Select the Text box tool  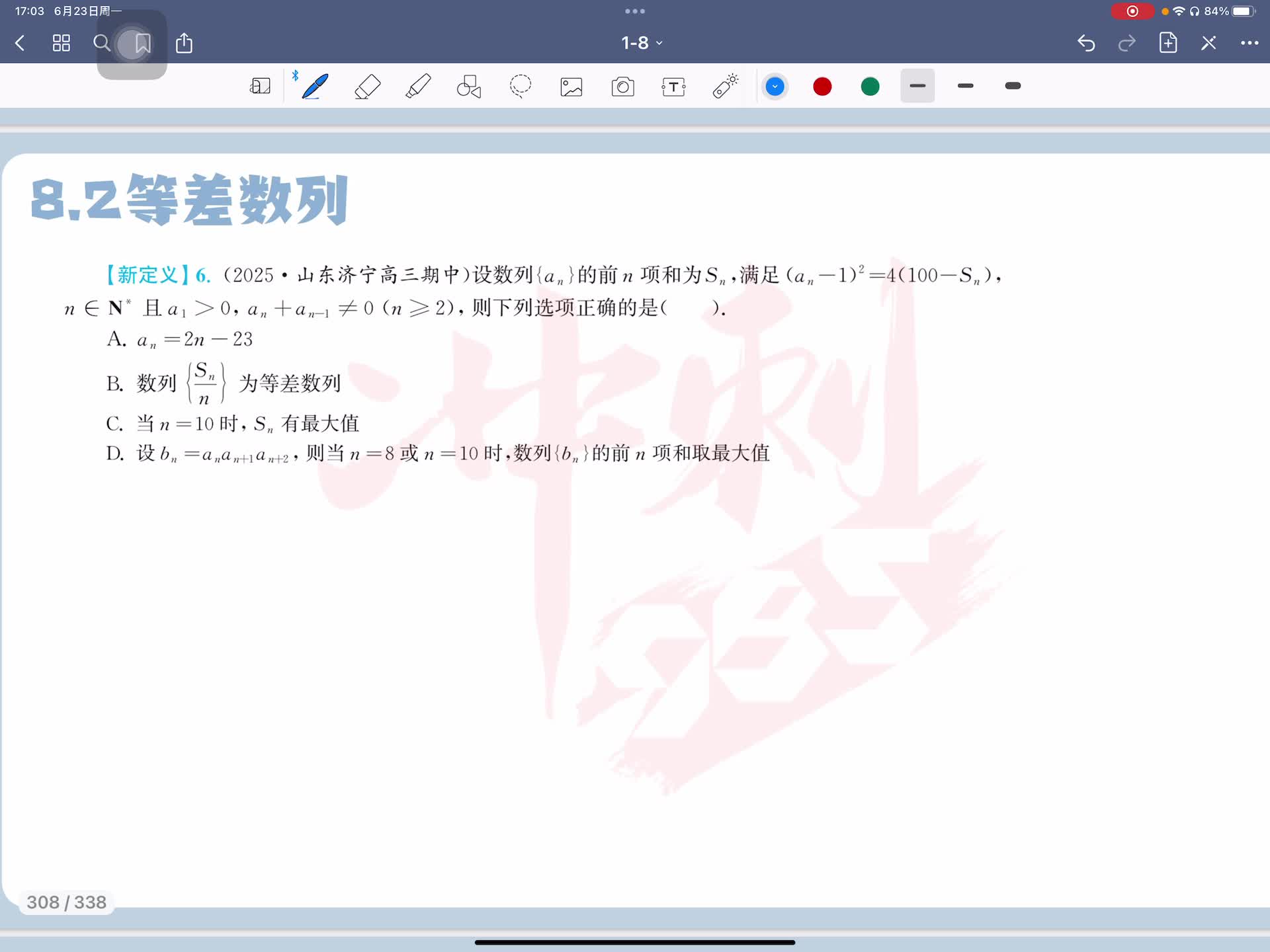673,87
